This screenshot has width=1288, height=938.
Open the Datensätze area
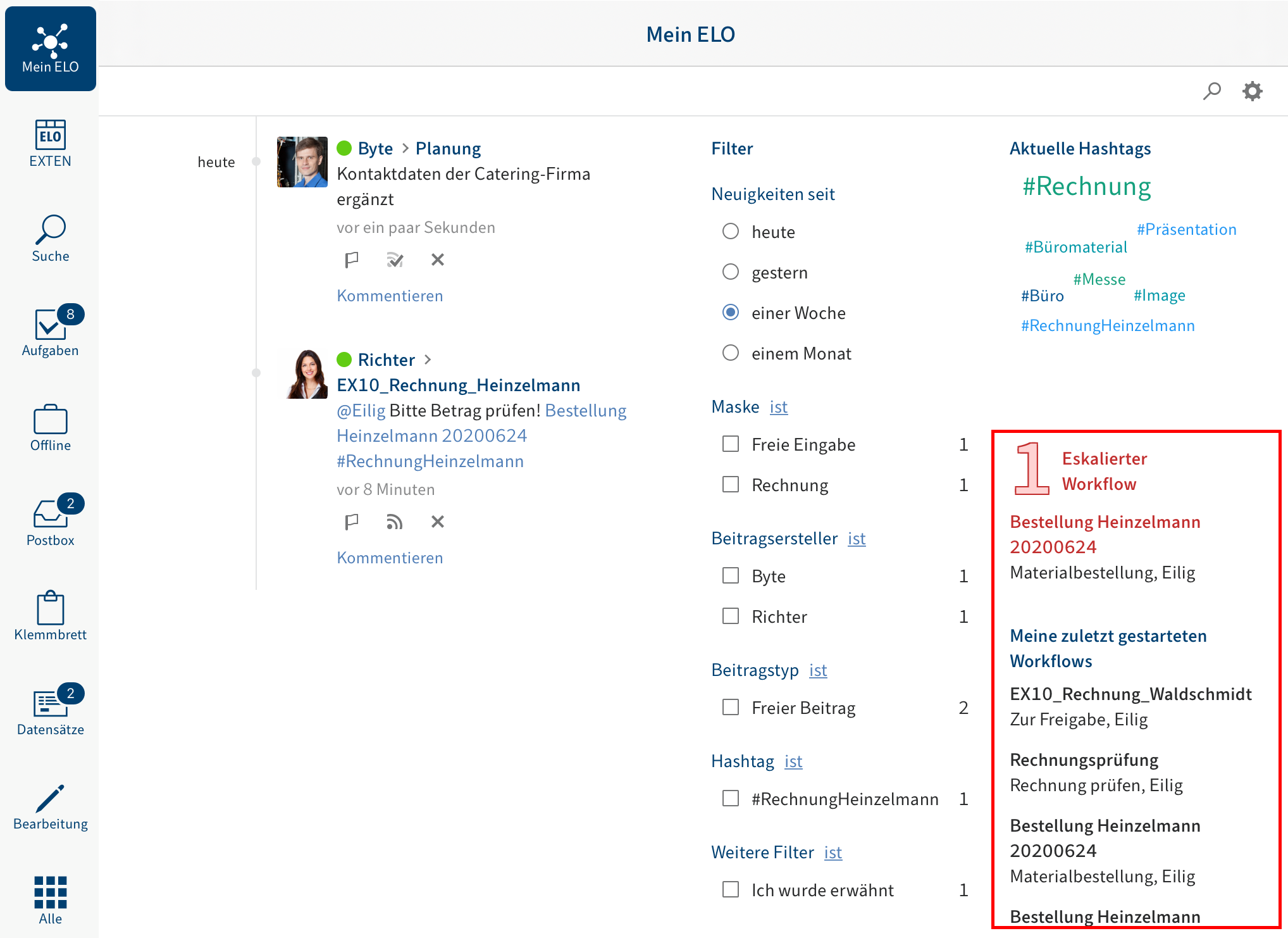(x=51, y=710)
